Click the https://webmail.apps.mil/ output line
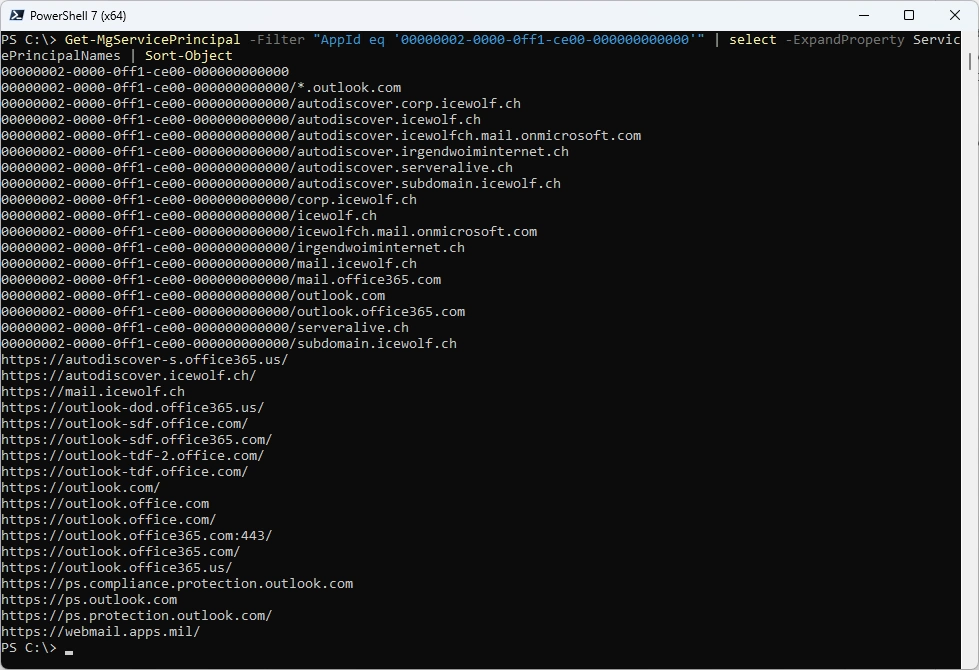This screenshot has width=979, height=670. click(x=101, y=632)
